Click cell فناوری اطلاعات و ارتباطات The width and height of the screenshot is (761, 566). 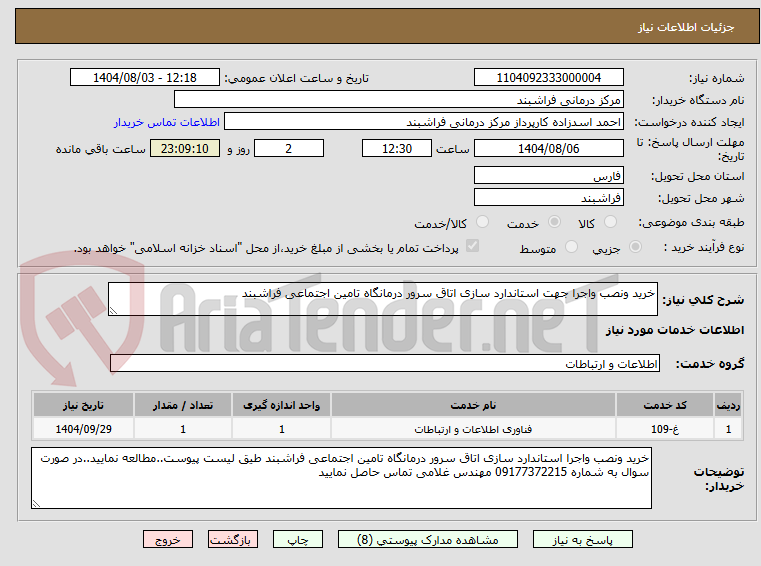473,429
